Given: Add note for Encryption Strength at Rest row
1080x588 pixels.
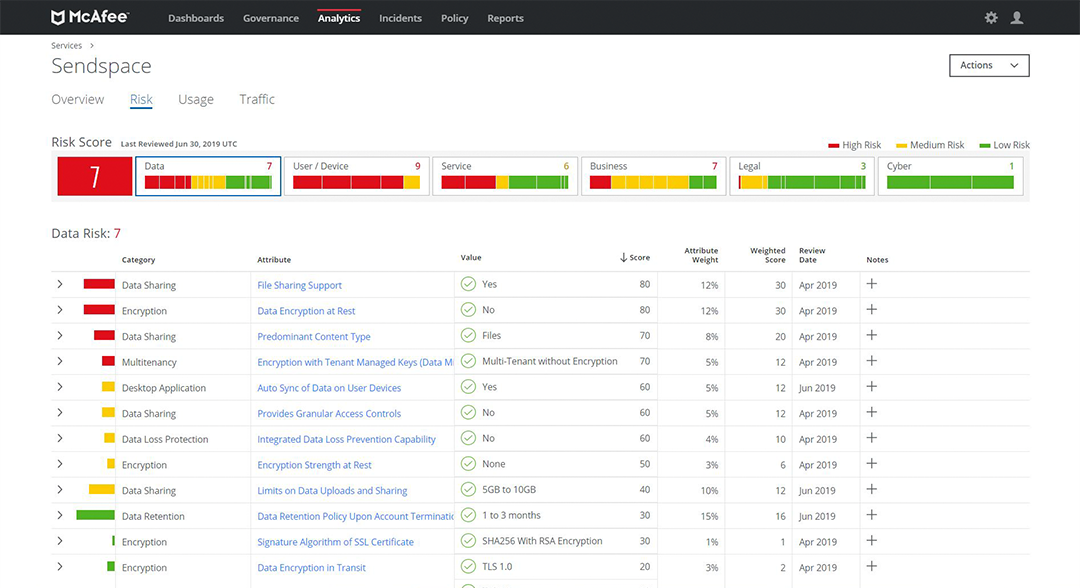Looking at the screenshot, I should coord(871,463).
